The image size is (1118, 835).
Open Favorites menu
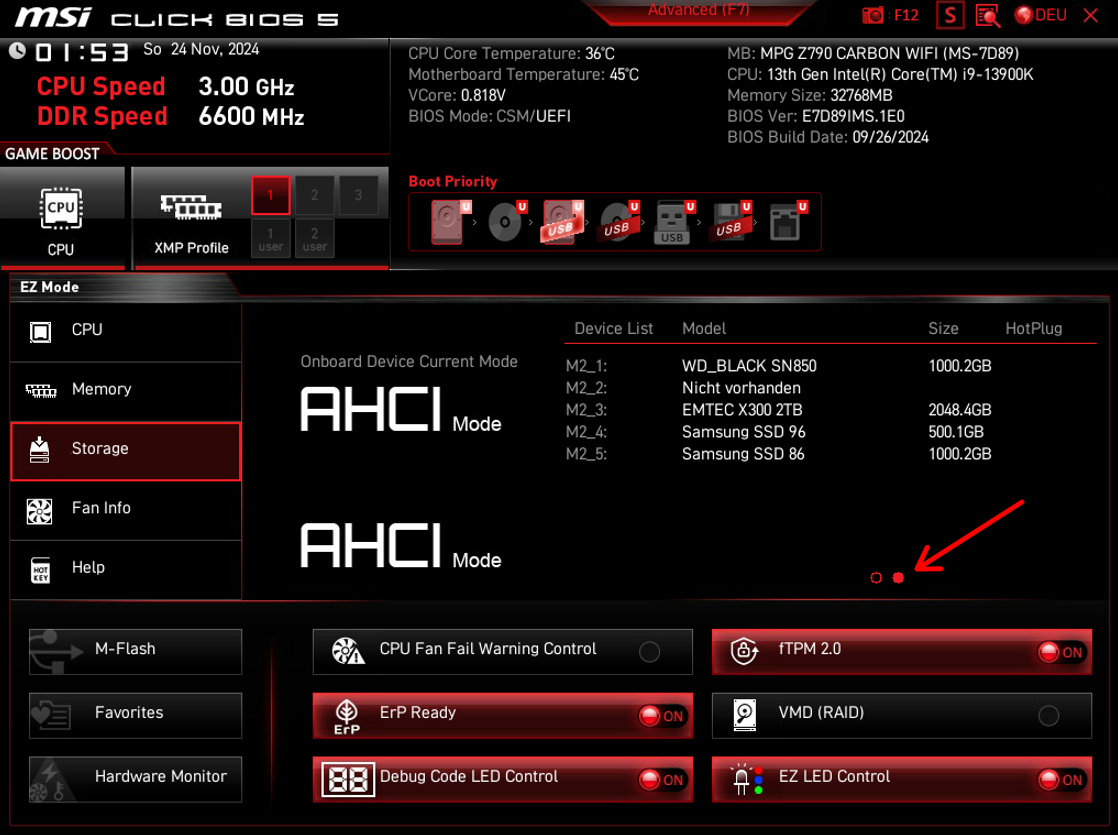click(x=135, y=715)
